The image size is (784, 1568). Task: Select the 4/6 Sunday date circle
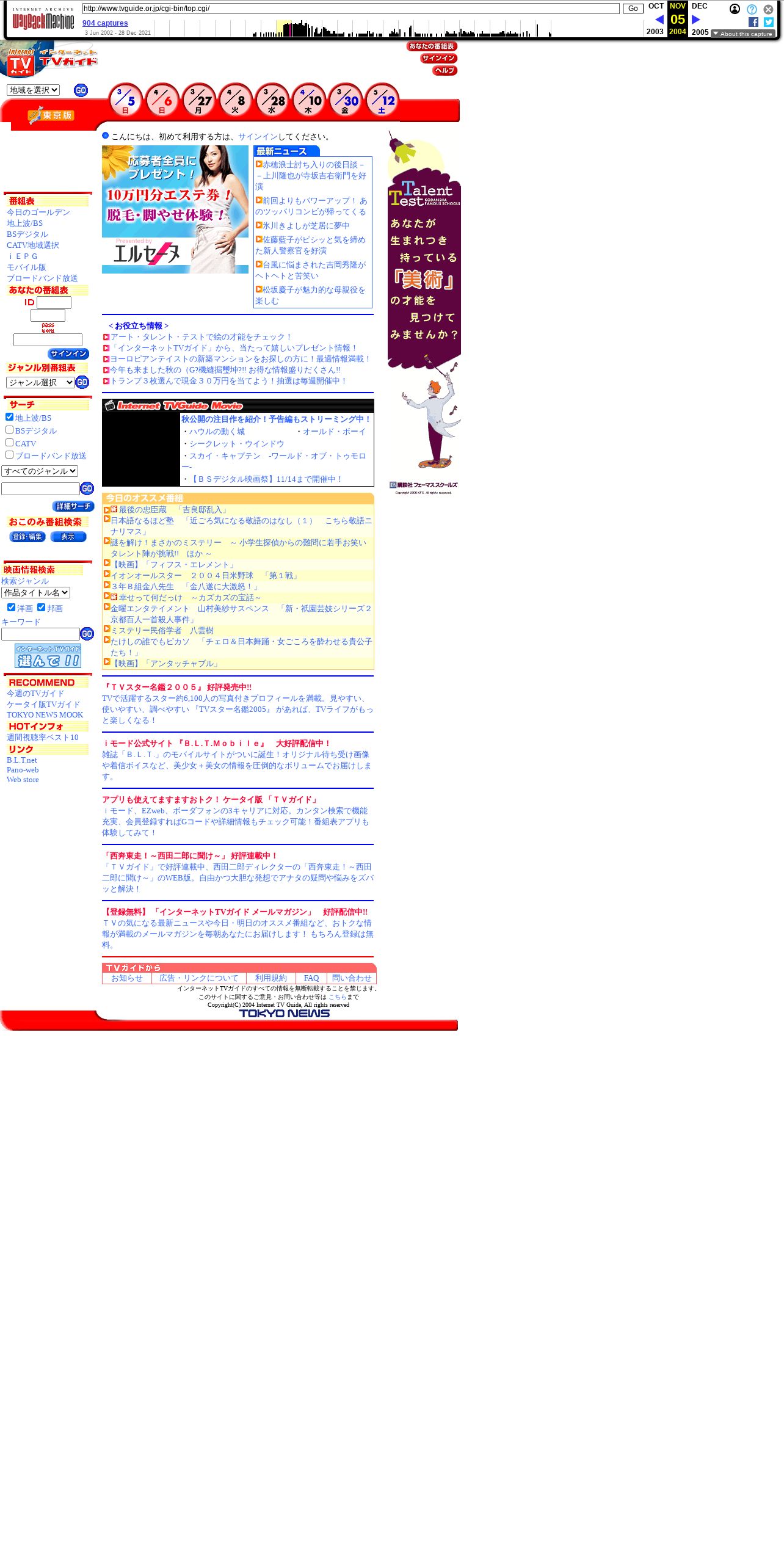[162, 100]
